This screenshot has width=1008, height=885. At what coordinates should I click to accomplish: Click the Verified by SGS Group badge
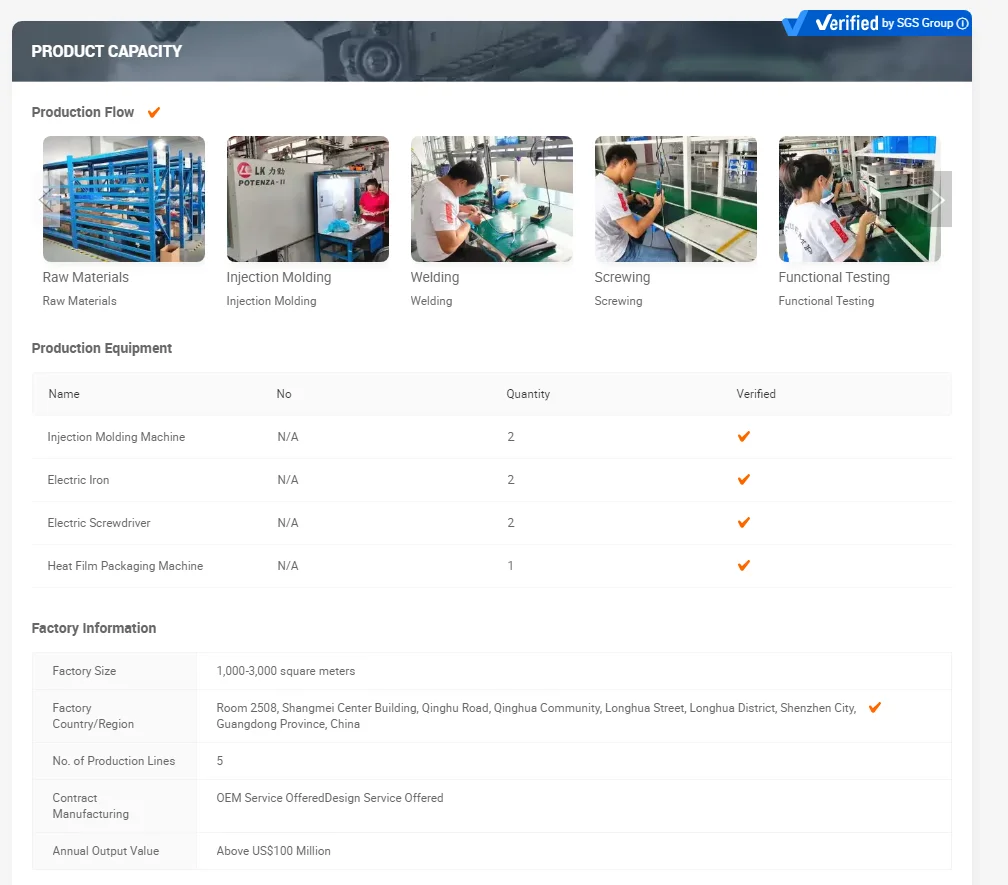tap(876, 23)
